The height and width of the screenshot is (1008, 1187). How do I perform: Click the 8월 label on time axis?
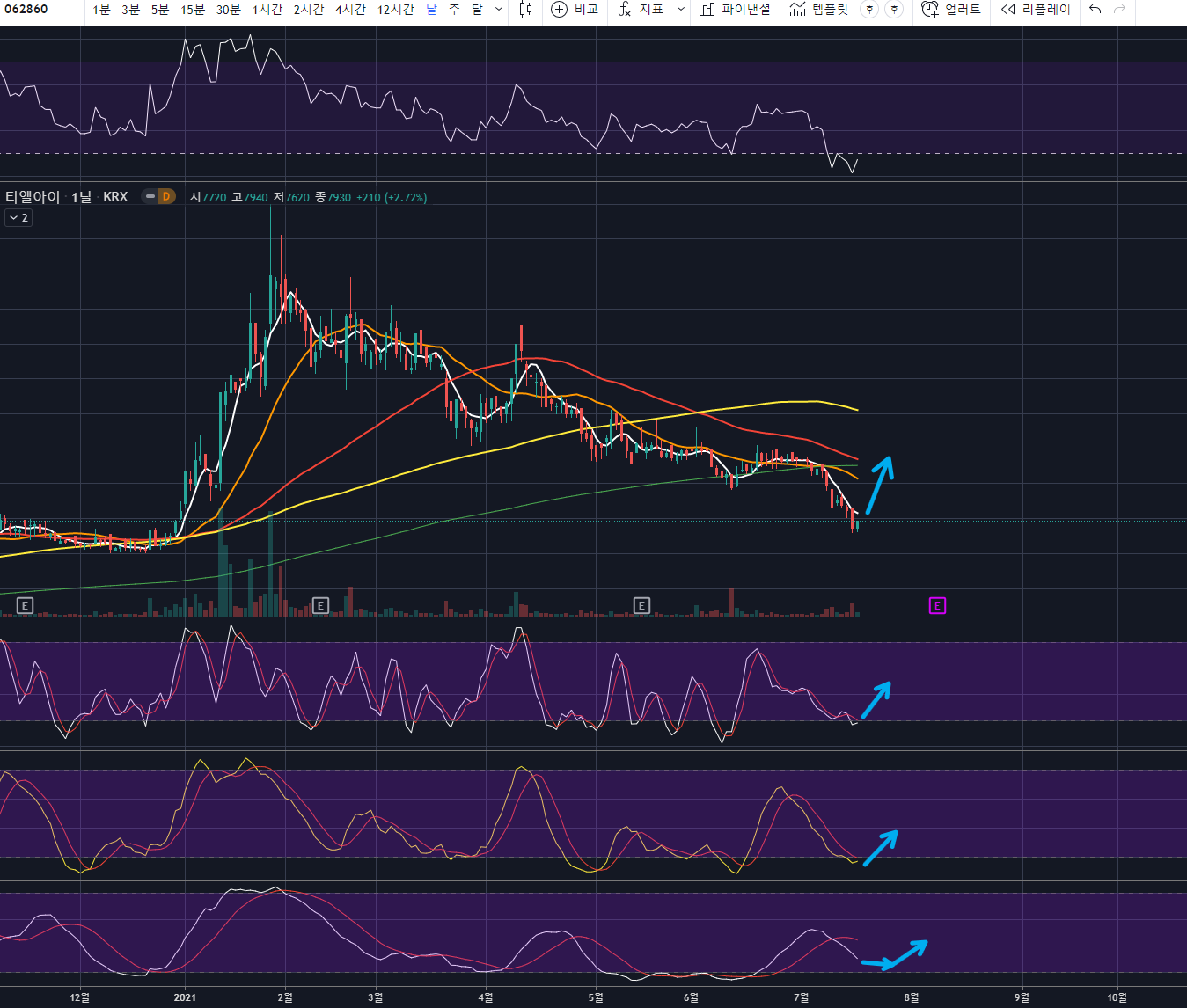912,997
